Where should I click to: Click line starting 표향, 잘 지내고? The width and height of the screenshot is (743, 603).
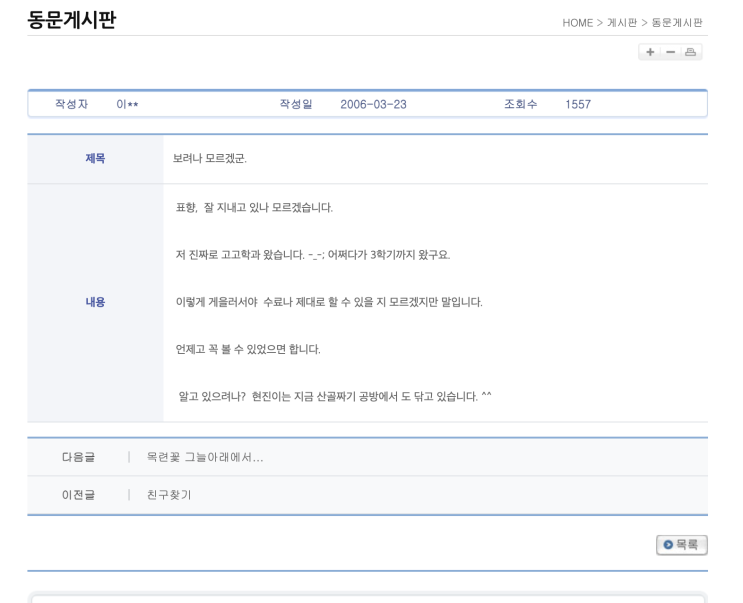click(x=254, y=207)
